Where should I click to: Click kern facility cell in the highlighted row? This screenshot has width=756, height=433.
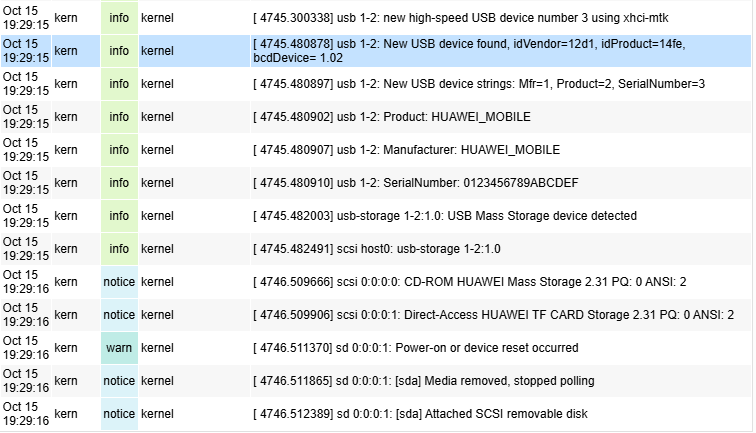[x=65, y=51]
